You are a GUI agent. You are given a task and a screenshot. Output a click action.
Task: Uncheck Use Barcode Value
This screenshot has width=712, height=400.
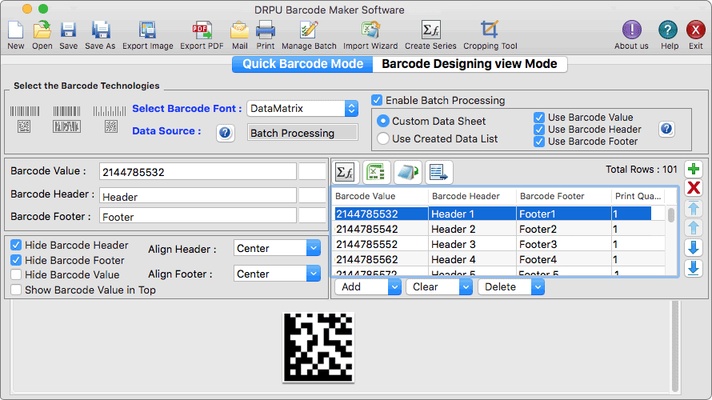click(x=539, y=117)
